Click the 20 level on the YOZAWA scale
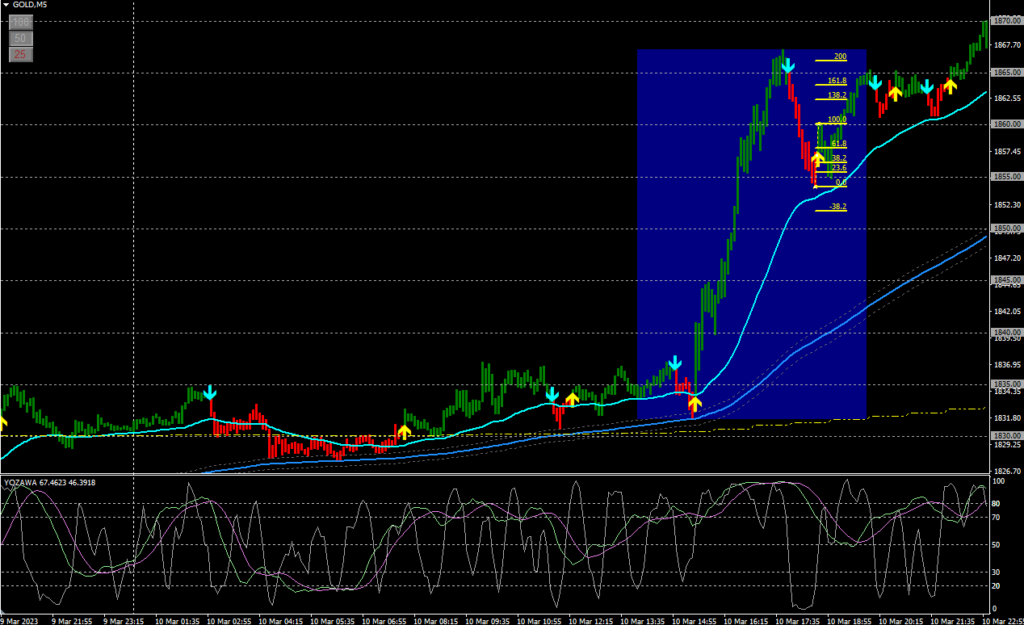Image resolution: width=1024 pixels, height=625 pixels. point(996,586)
